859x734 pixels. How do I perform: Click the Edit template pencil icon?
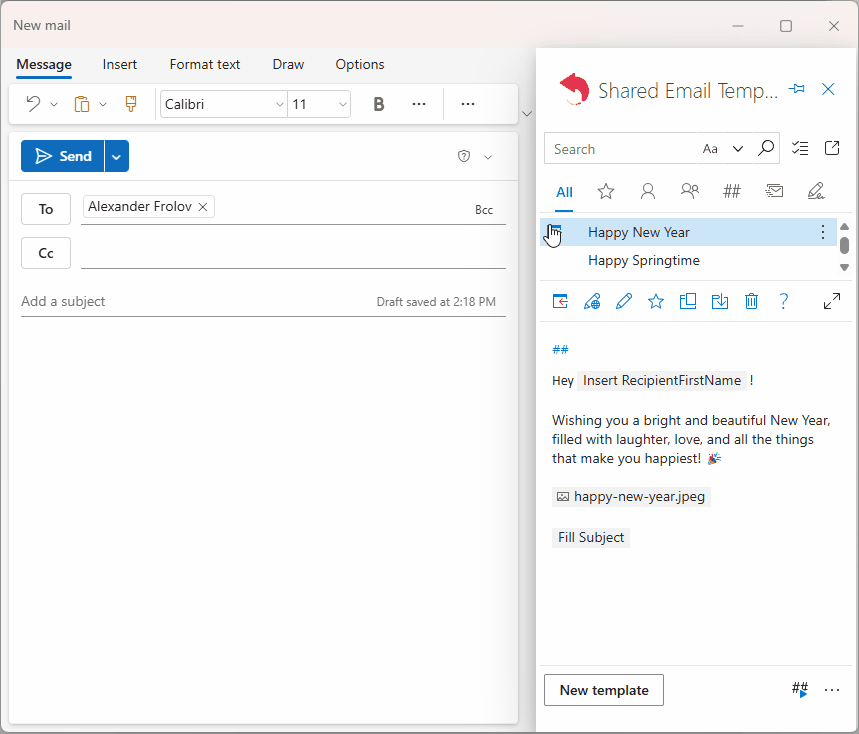click(x=624, y=301)
